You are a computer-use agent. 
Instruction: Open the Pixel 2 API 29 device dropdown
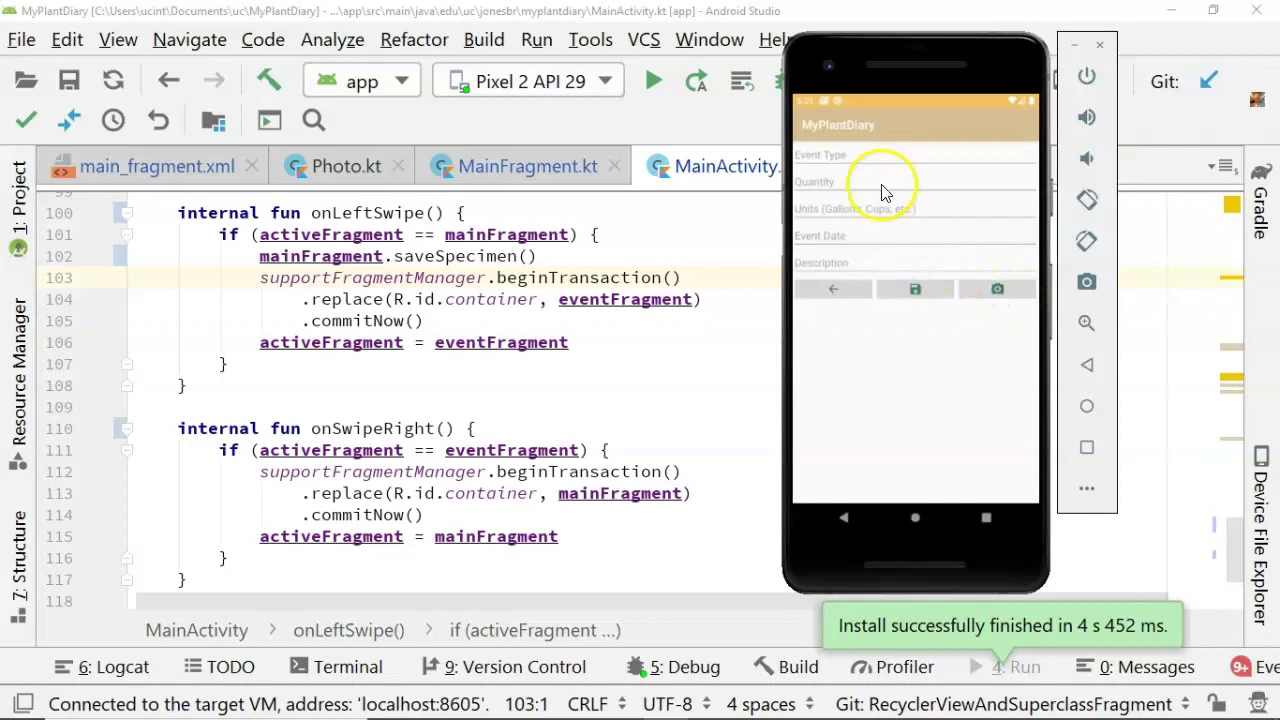click(530, 81)
